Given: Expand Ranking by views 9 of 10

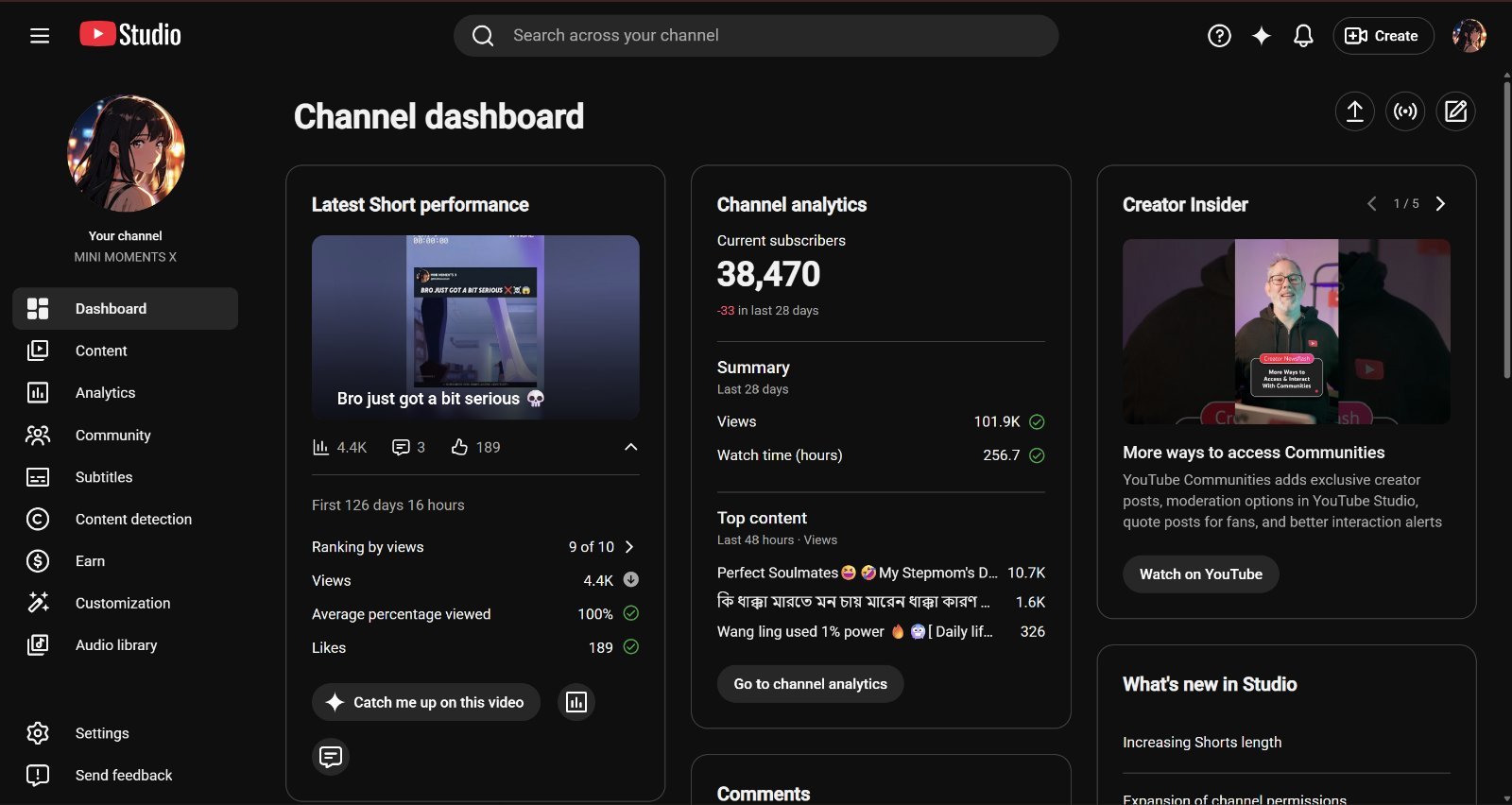Looking at the screenshot, I should click(629, 547).
